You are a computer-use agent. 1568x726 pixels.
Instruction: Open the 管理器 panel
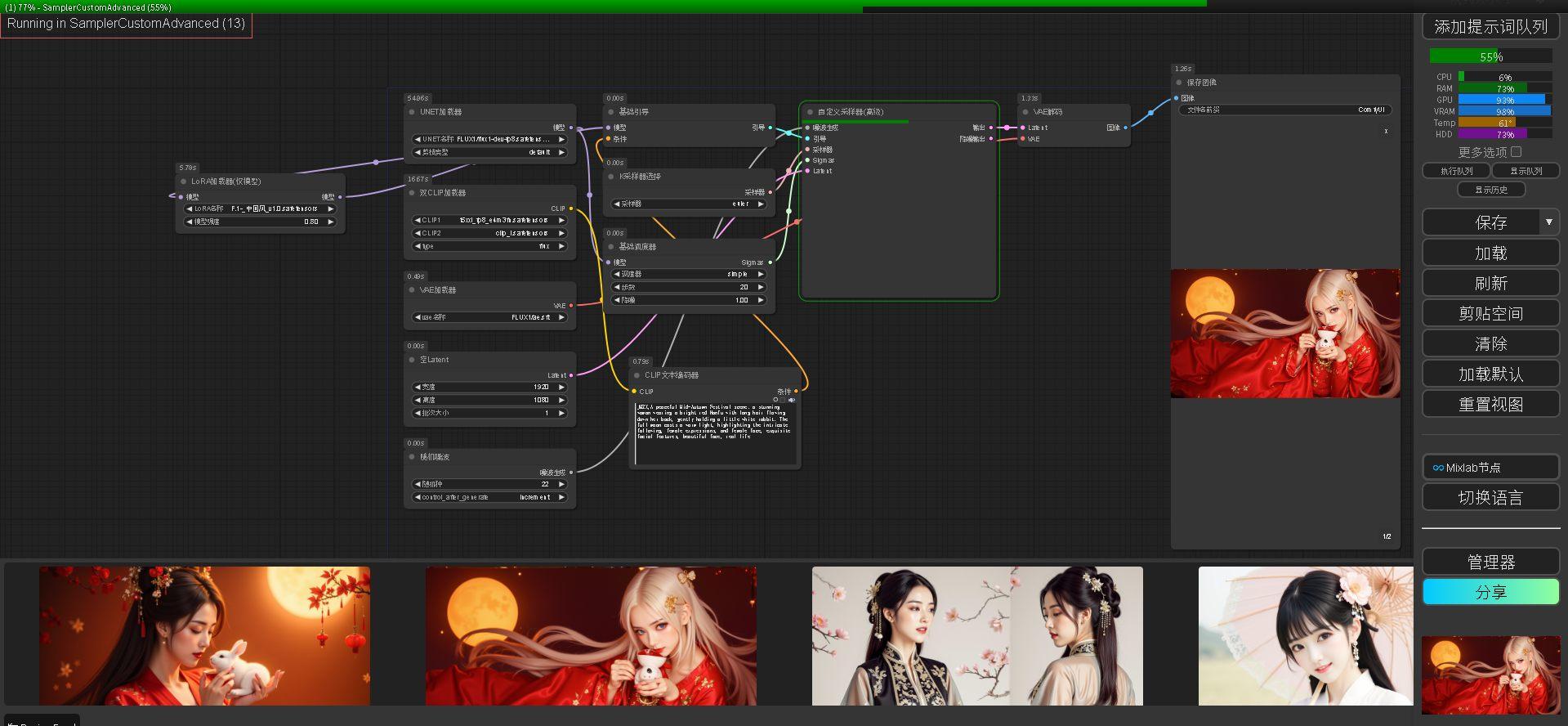point(1490,562)
